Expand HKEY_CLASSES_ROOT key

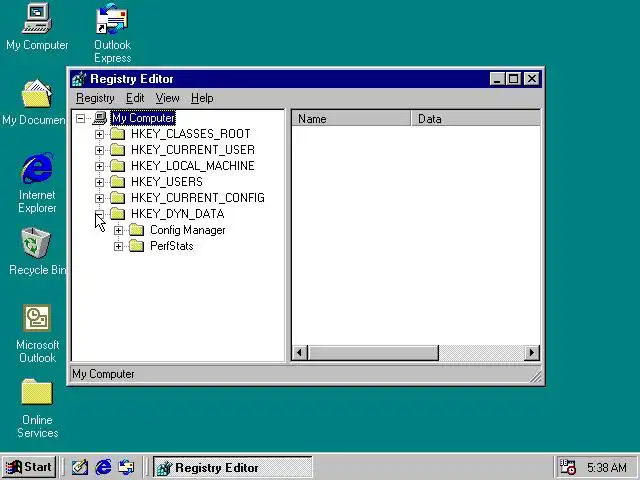(99, 134)
